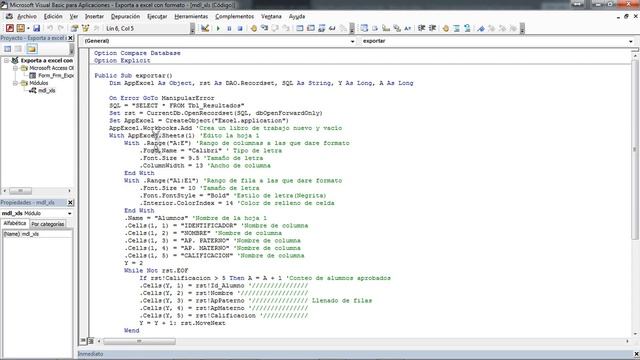Open the Insertar menu
640x360 pixels.
[94, 16]
